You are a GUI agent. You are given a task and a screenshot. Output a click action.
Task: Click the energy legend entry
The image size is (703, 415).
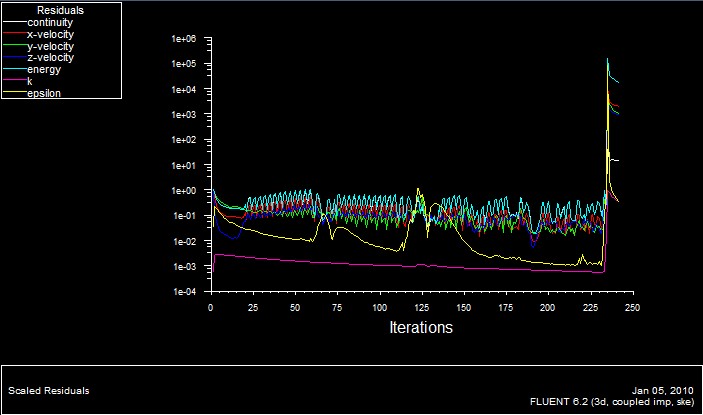(44, 70)
